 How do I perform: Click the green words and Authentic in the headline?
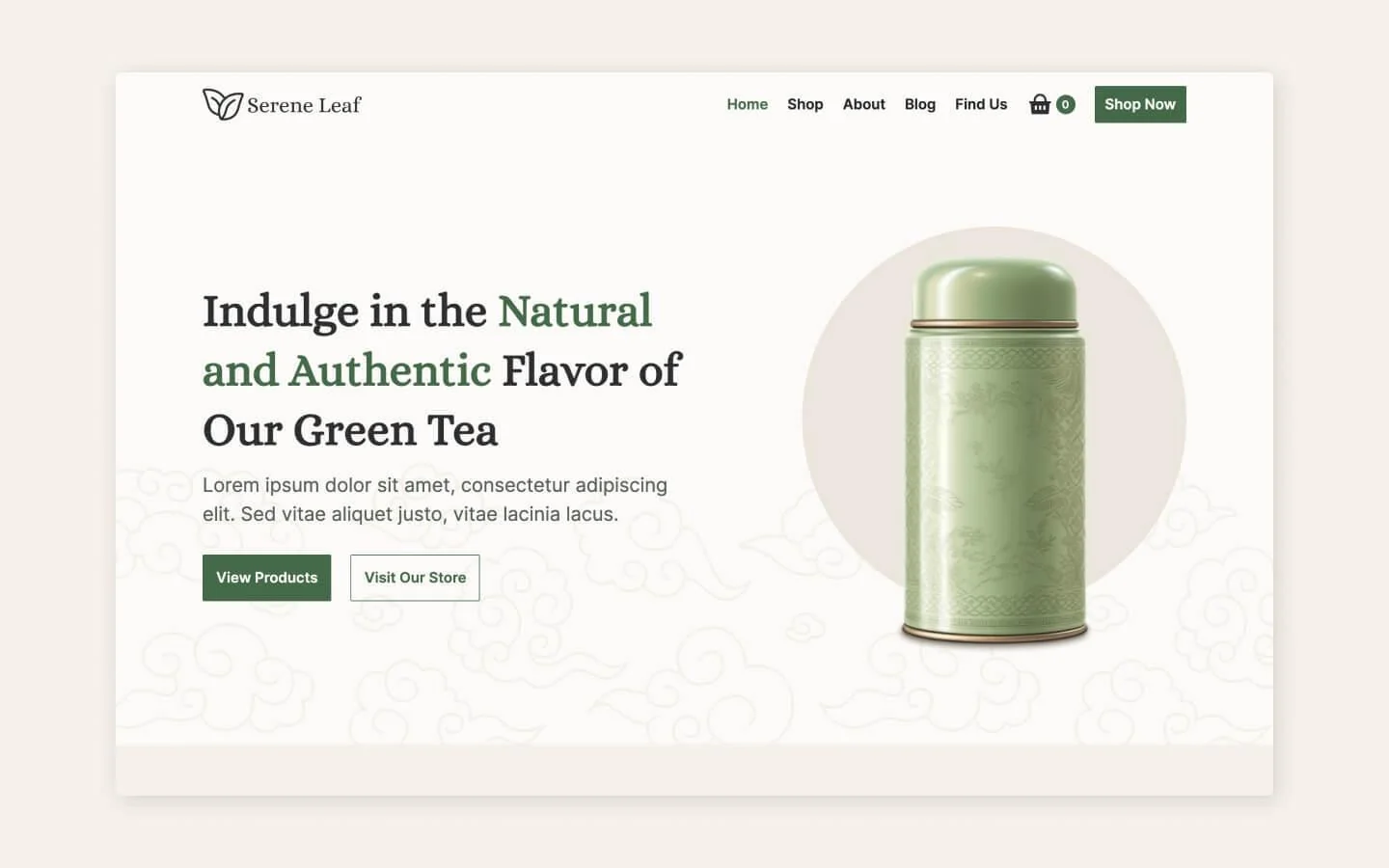[347, 371]
